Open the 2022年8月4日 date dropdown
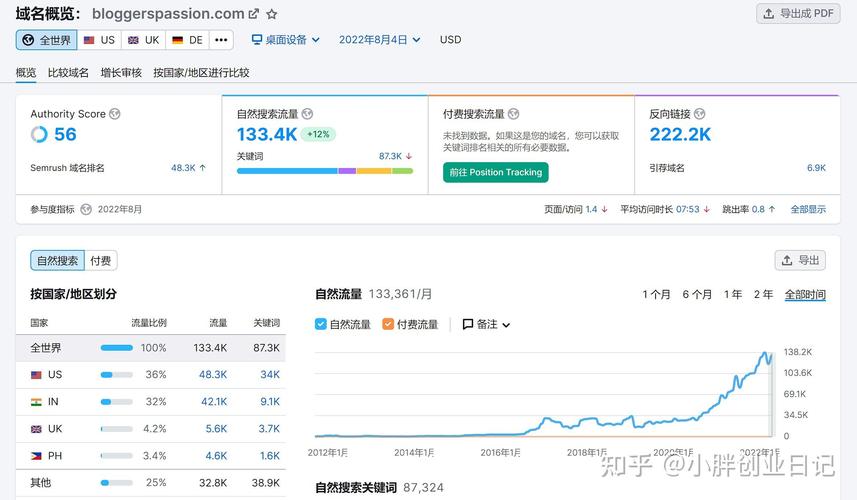This screenshot has height=500, width=857. 379,40
